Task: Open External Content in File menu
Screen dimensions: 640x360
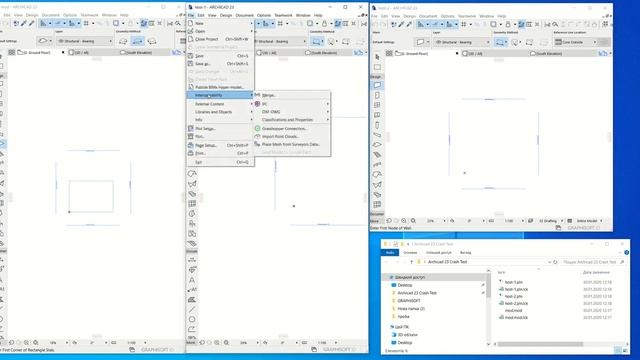Action: coord(220,104)
